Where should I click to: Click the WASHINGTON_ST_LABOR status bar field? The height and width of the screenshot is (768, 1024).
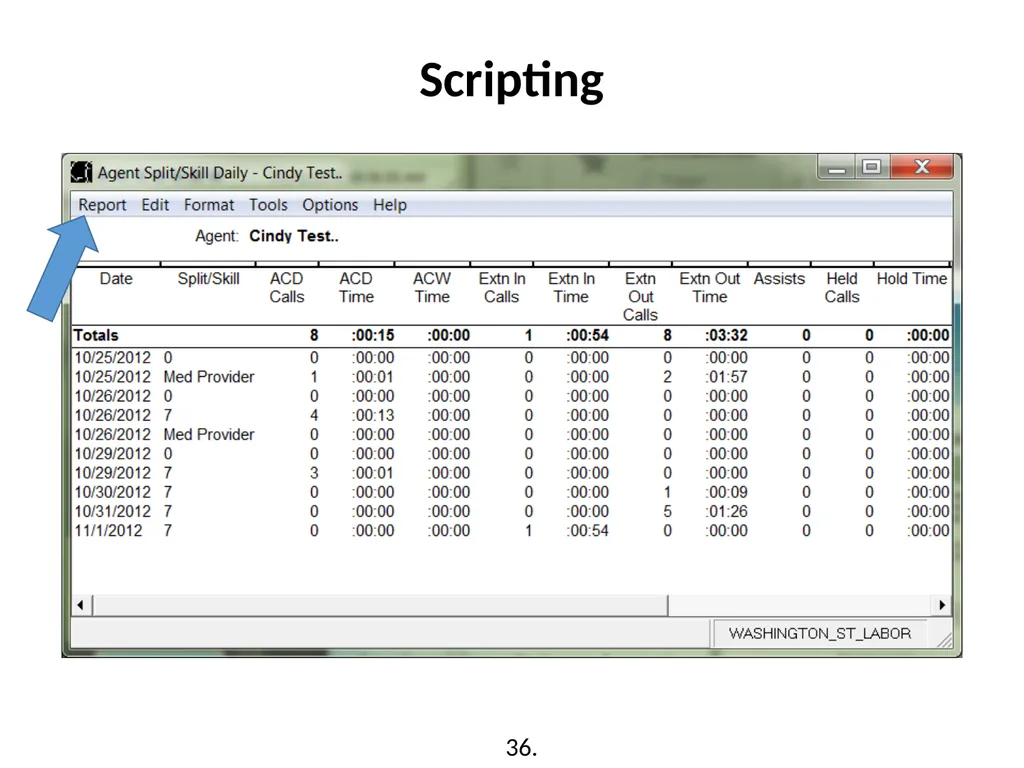pos(820,633)
